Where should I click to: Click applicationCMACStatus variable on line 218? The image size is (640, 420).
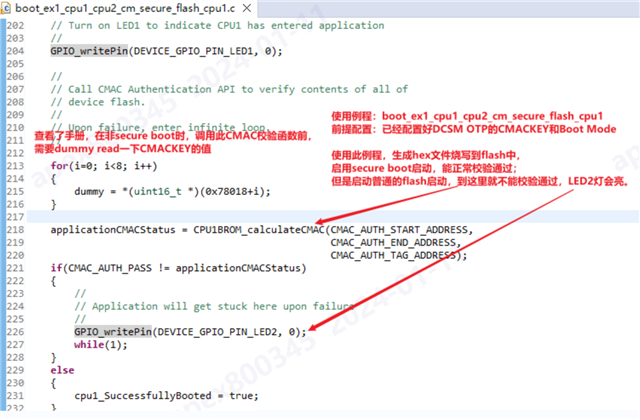pos(113,230)
